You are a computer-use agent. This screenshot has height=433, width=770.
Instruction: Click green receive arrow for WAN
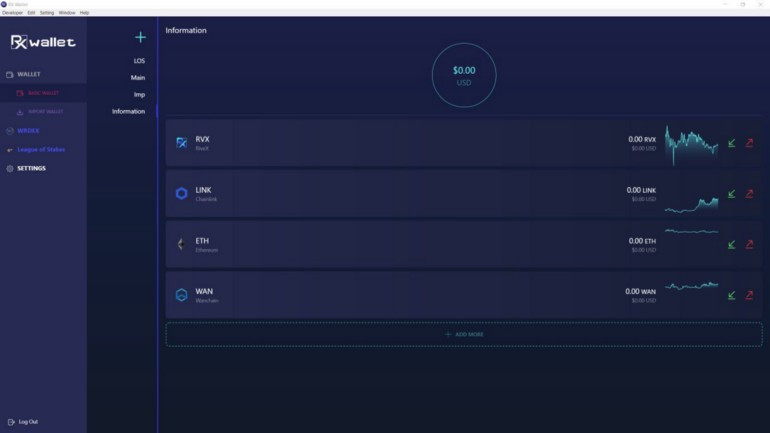pyautogui.click(x=732, y=295)
